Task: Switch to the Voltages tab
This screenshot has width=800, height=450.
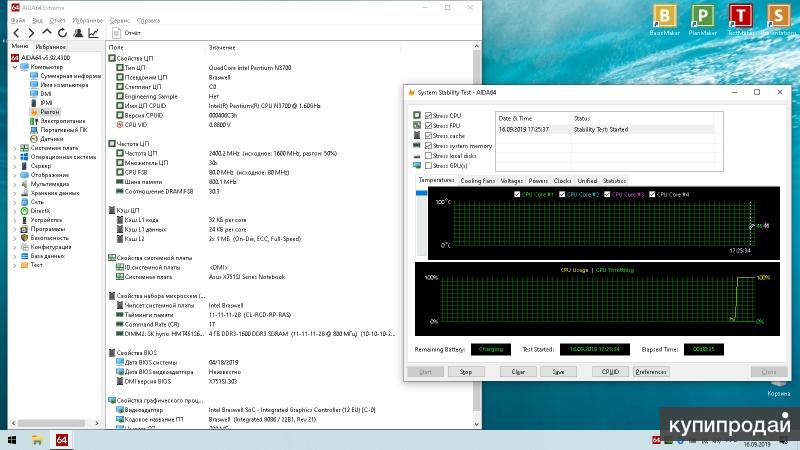Action: click(512, 181)
